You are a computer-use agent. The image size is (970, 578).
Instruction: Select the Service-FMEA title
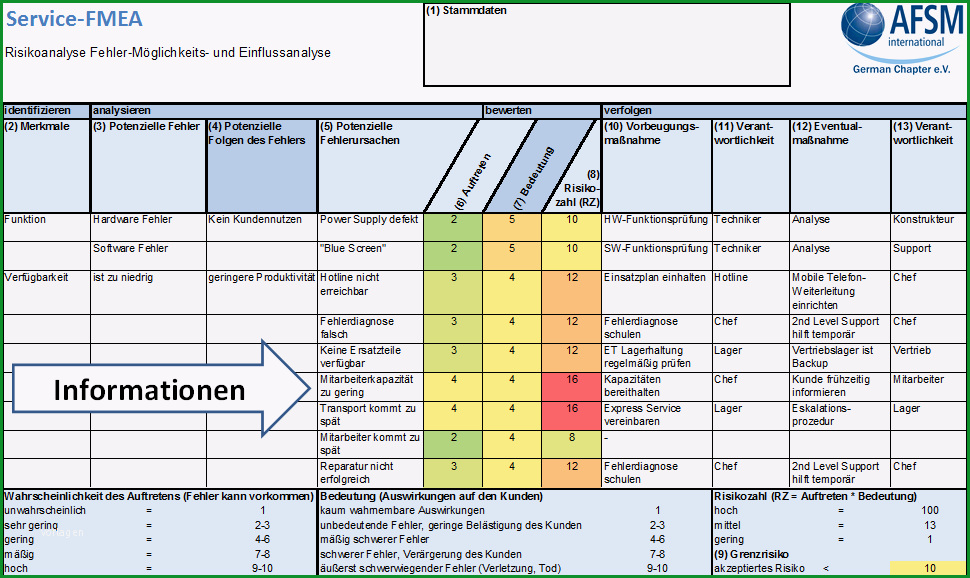point(74,19)
